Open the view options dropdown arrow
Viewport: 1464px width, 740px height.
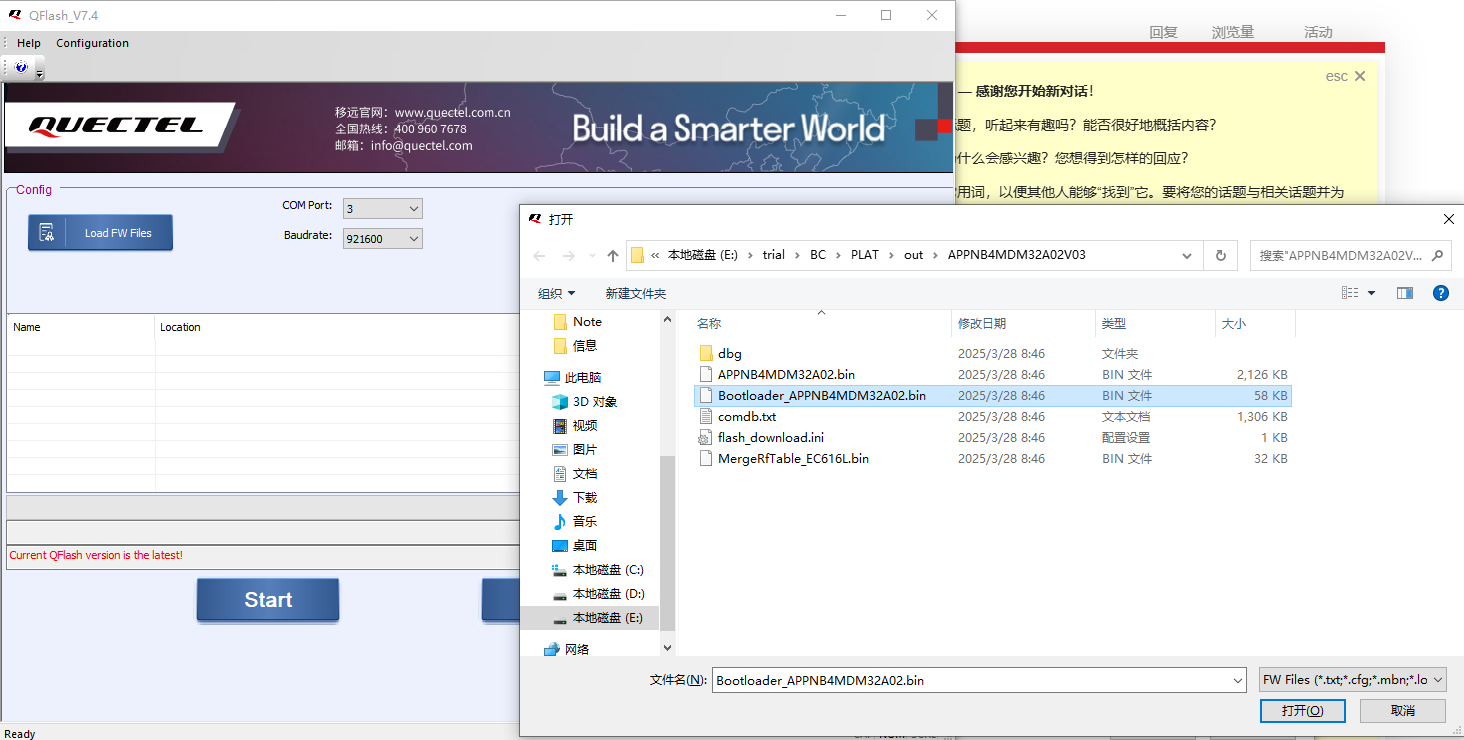pos(1371,293)
